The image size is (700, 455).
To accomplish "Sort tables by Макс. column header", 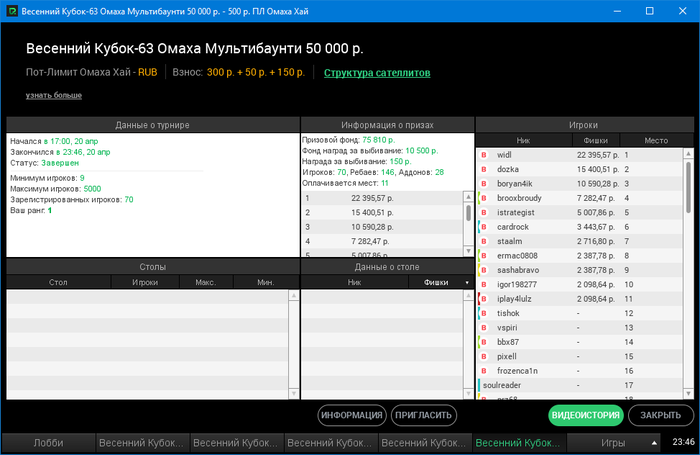I will click(206, 282).
